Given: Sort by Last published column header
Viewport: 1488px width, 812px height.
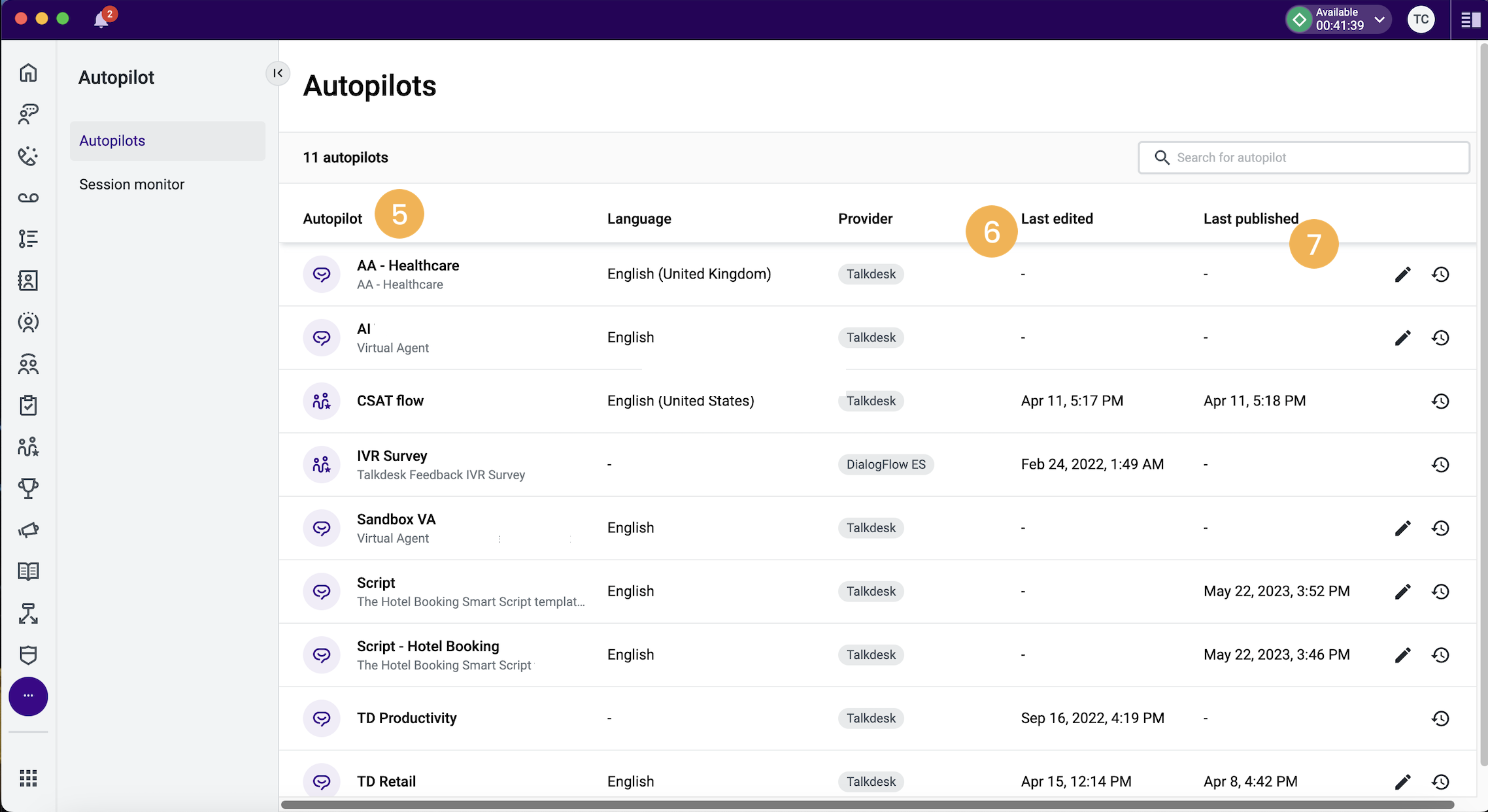Looking at the screenshot, I should [x=1251, y=219].
